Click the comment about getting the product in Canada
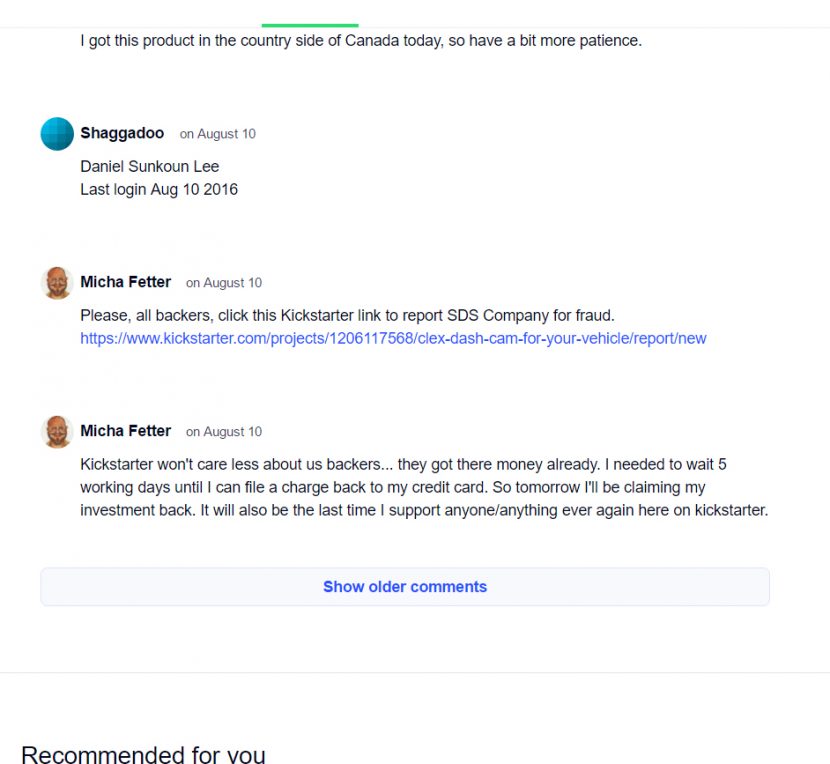 tap(360, 41)
